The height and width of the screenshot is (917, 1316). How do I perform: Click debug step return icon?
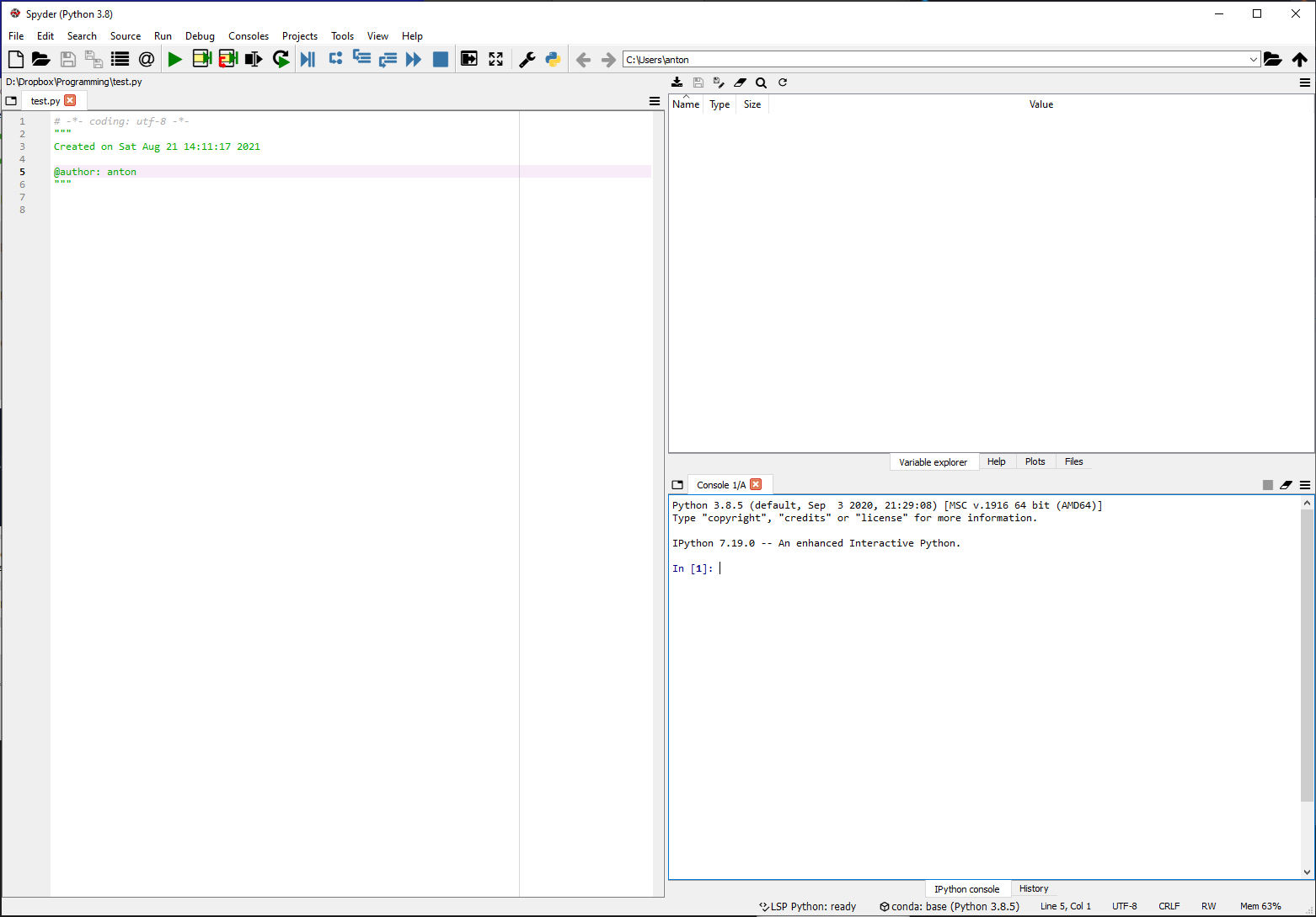coord(388,59)
